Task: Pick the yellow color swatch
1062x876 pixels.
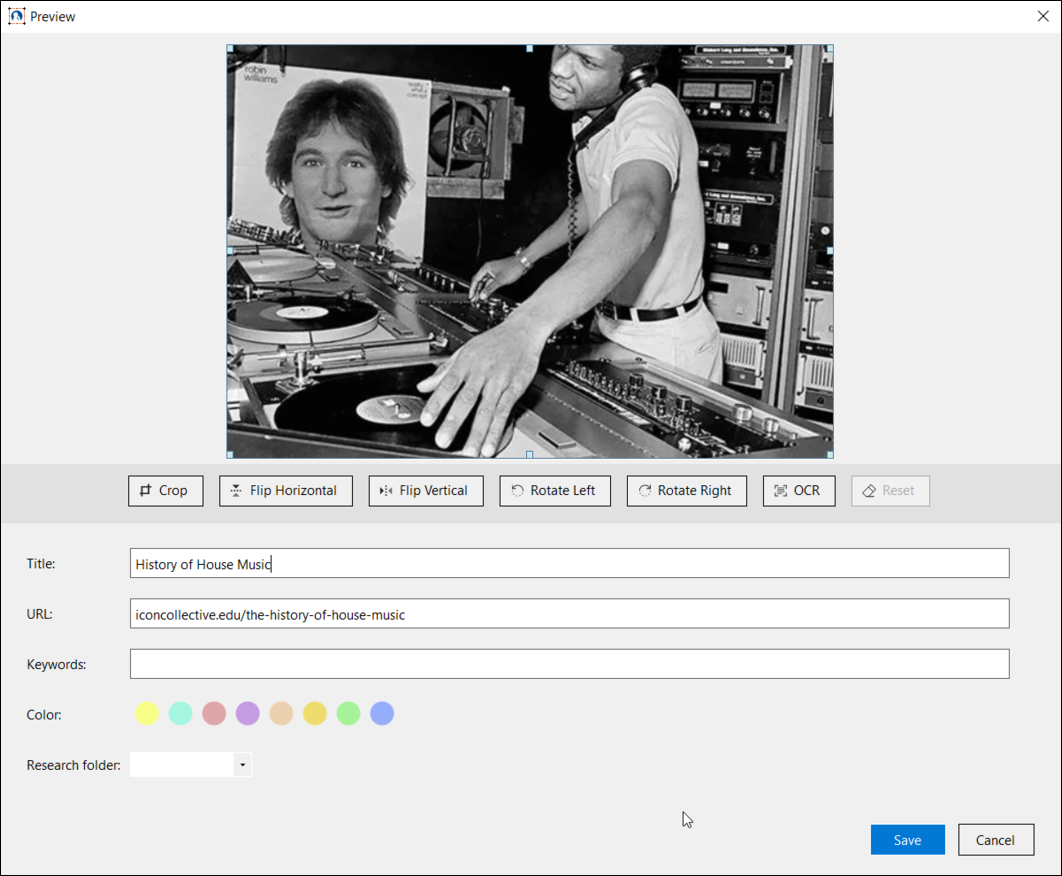Action: pos(147,713)
